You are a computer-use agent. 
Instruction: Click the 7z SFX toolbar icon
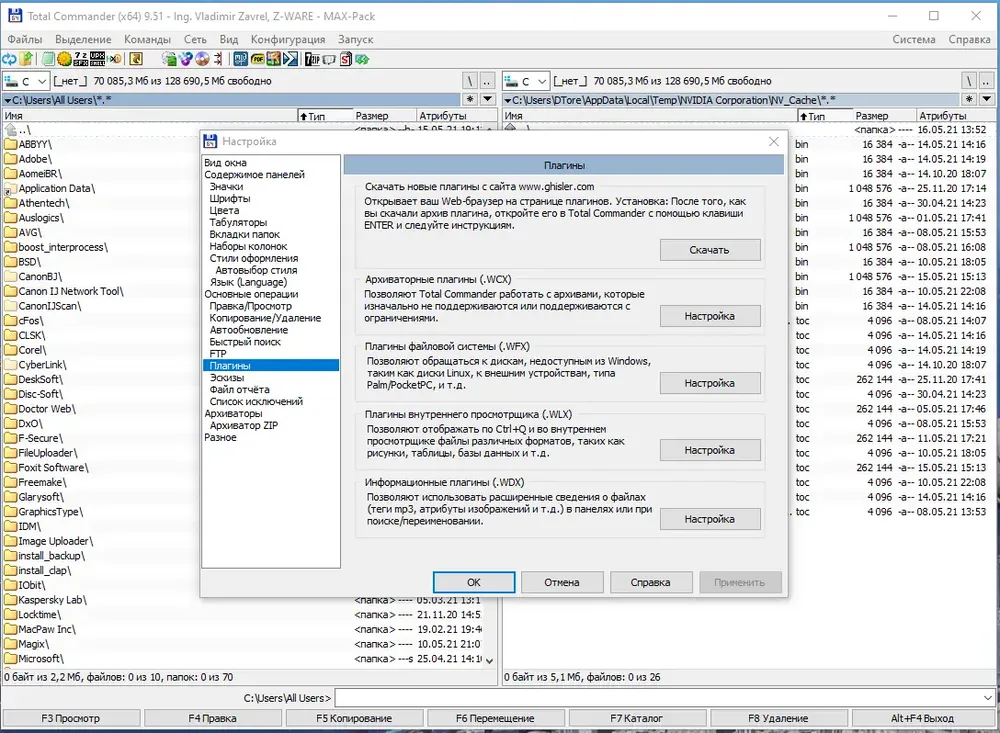click(81, 59)
